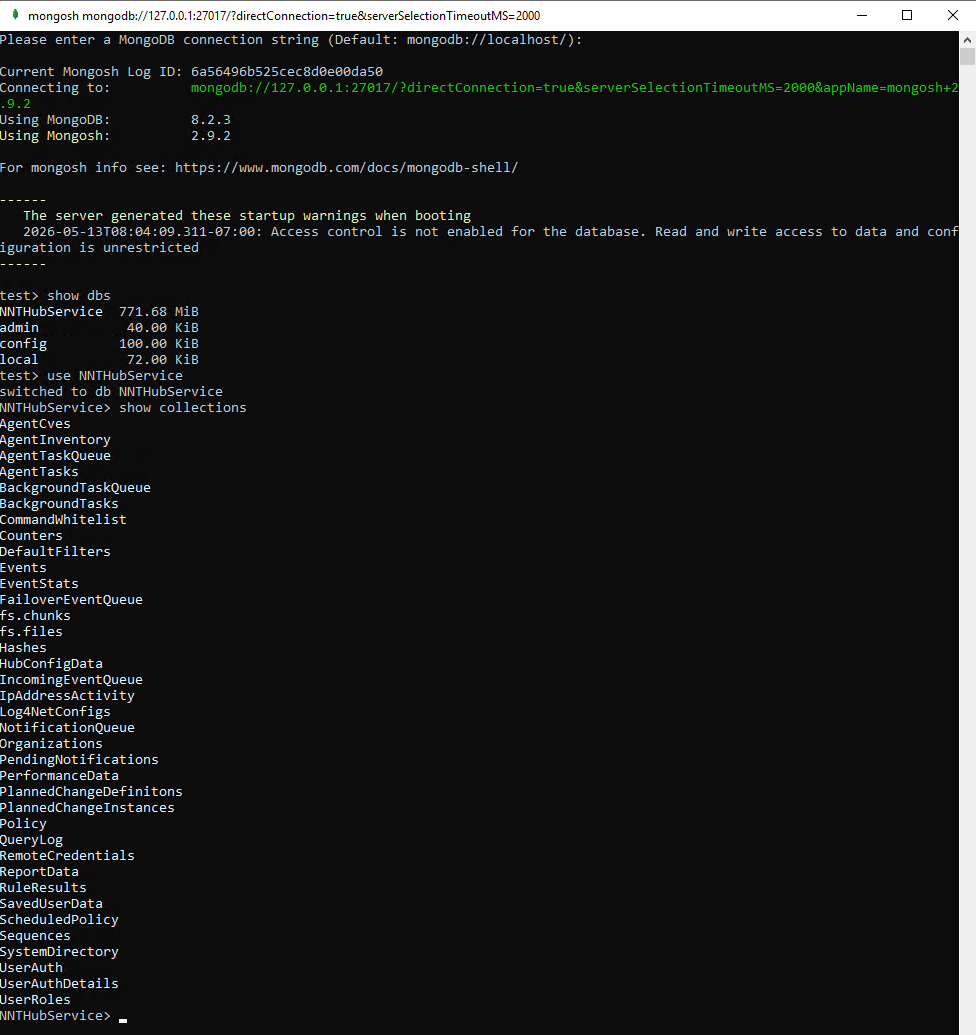Image resolution: width=976 pixels, height=1035 pixels.
Task: Click the Policy collection name
Action: pos(23,824)
